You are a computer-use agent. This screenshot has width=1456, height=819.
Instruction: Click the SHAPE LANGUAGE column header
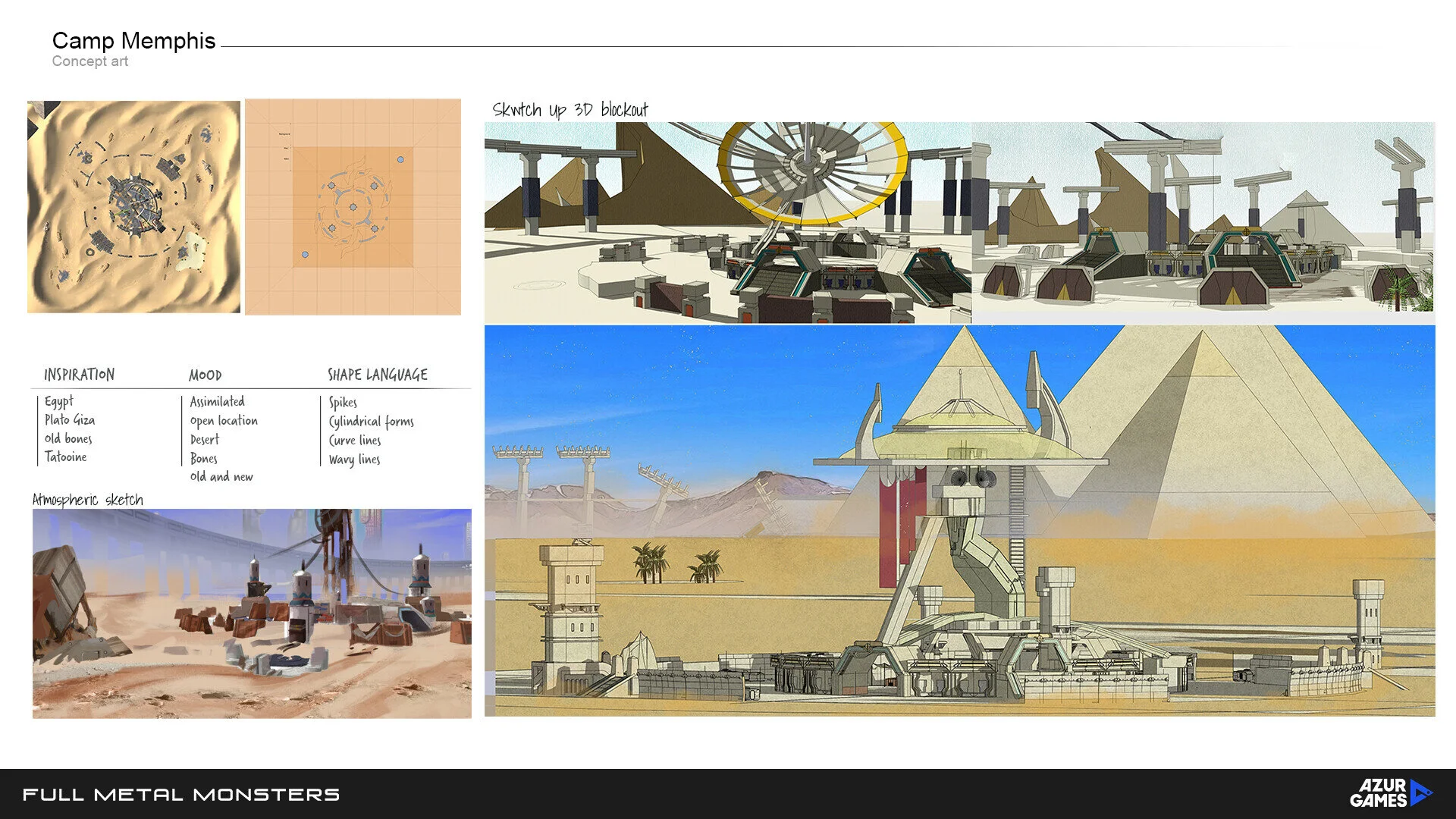click(377, 375)
